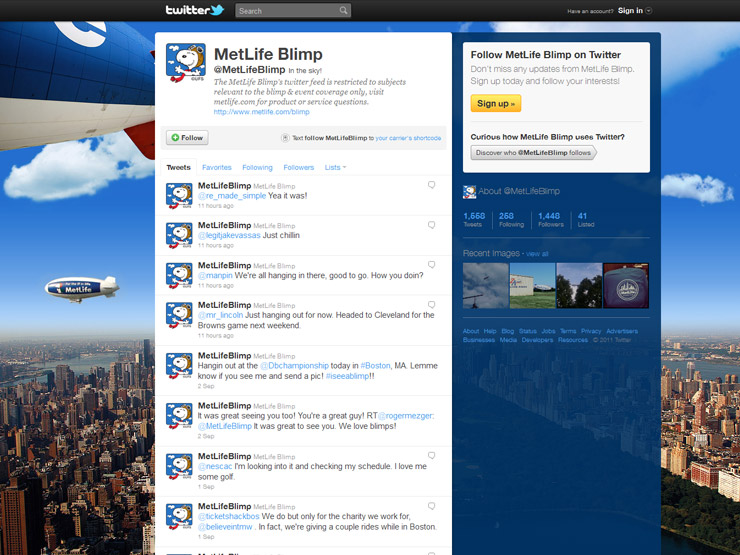Click reply bubble on Cleveland Browns tweet
This screenshot has width=740, height=555.
coord(431,305)
